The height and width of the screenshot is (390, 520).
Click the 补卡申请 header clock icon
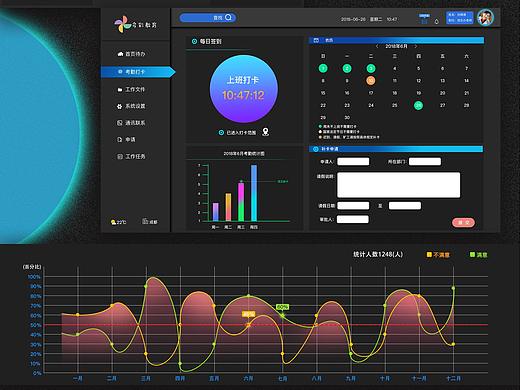pos(315,149)
